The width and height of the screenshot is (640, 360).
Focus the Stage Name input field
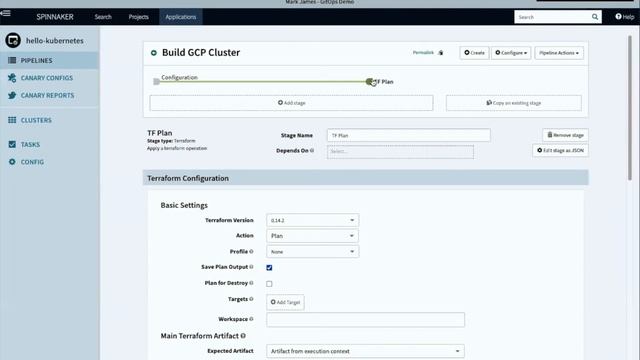coord(409,135)
